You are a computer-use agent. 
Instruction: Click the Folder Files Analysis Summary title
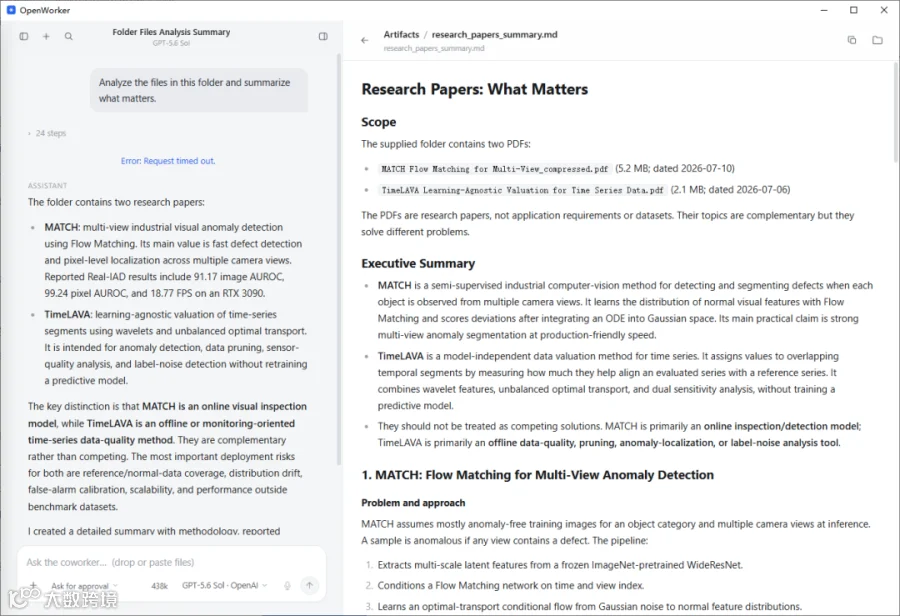click(x=171, y=32)
